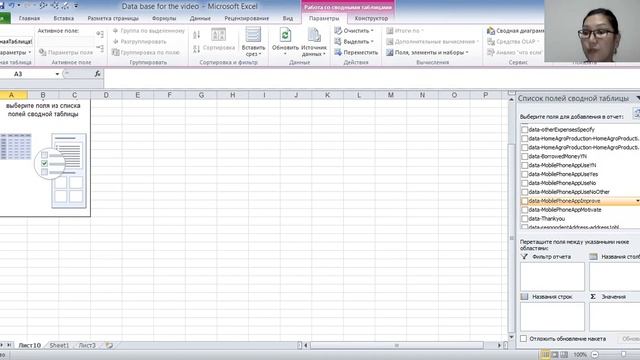Check the data-MobilePhoneAppUseNo field
Viewport: 640px width, 360px height.
pos(524,183)
